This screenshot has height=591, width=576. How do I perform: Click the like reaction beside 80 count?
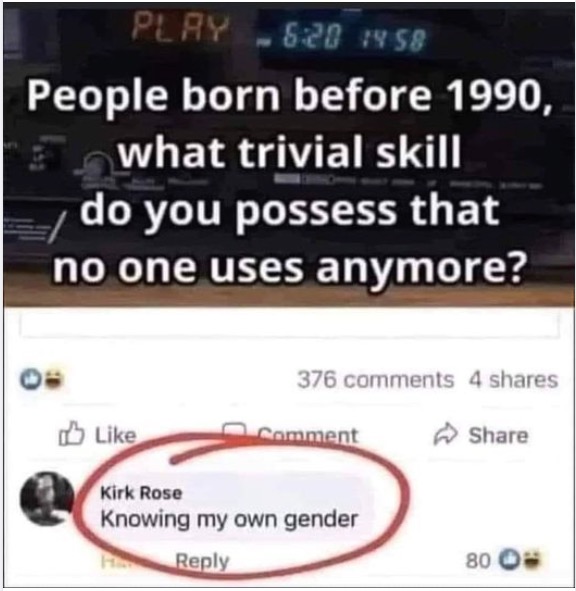(507, 559)
